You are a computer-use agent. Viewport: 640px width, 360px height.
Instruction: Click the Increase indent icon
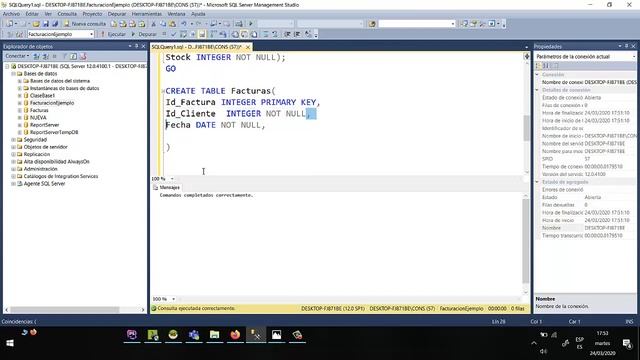pyautogui.click(x=297, y=34)
